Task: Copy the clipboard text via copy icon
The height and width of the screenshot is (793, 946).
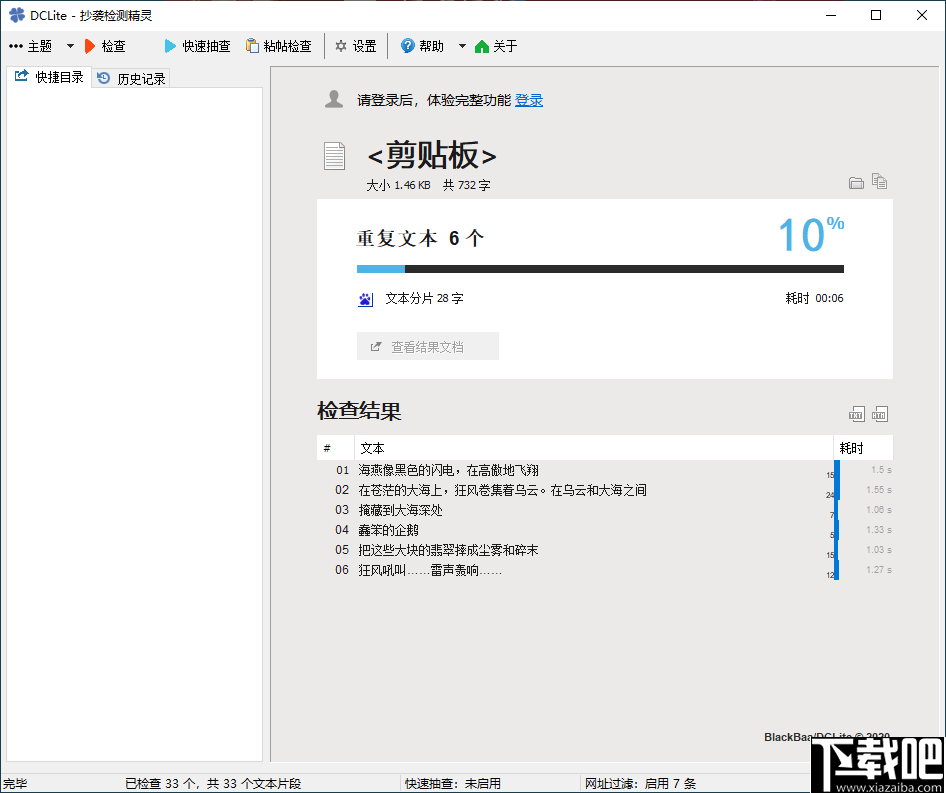Action: click(880, 182)
